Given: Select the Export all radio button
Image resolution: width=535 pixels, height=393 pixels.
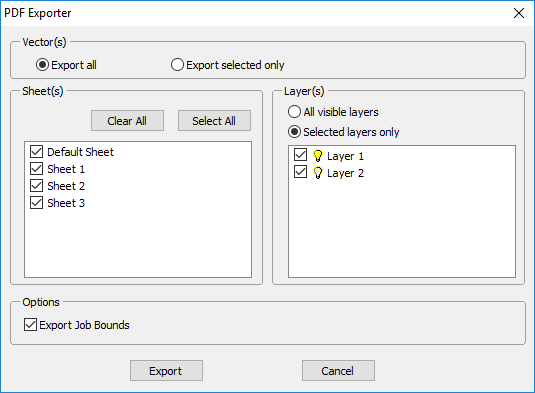Looking at the screenshot, I should pos(42,65).
